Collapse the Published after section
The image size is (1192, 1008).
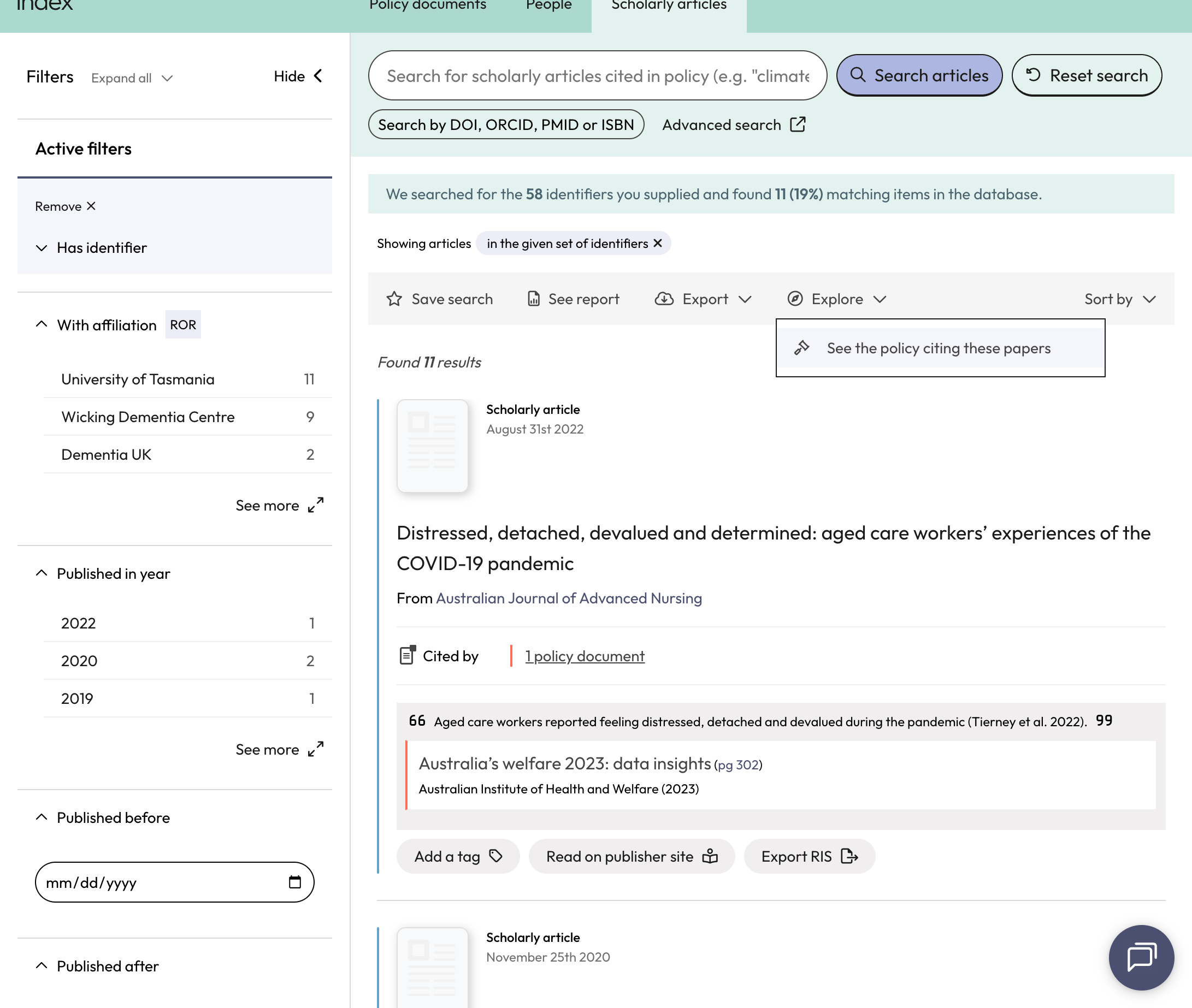97,967
